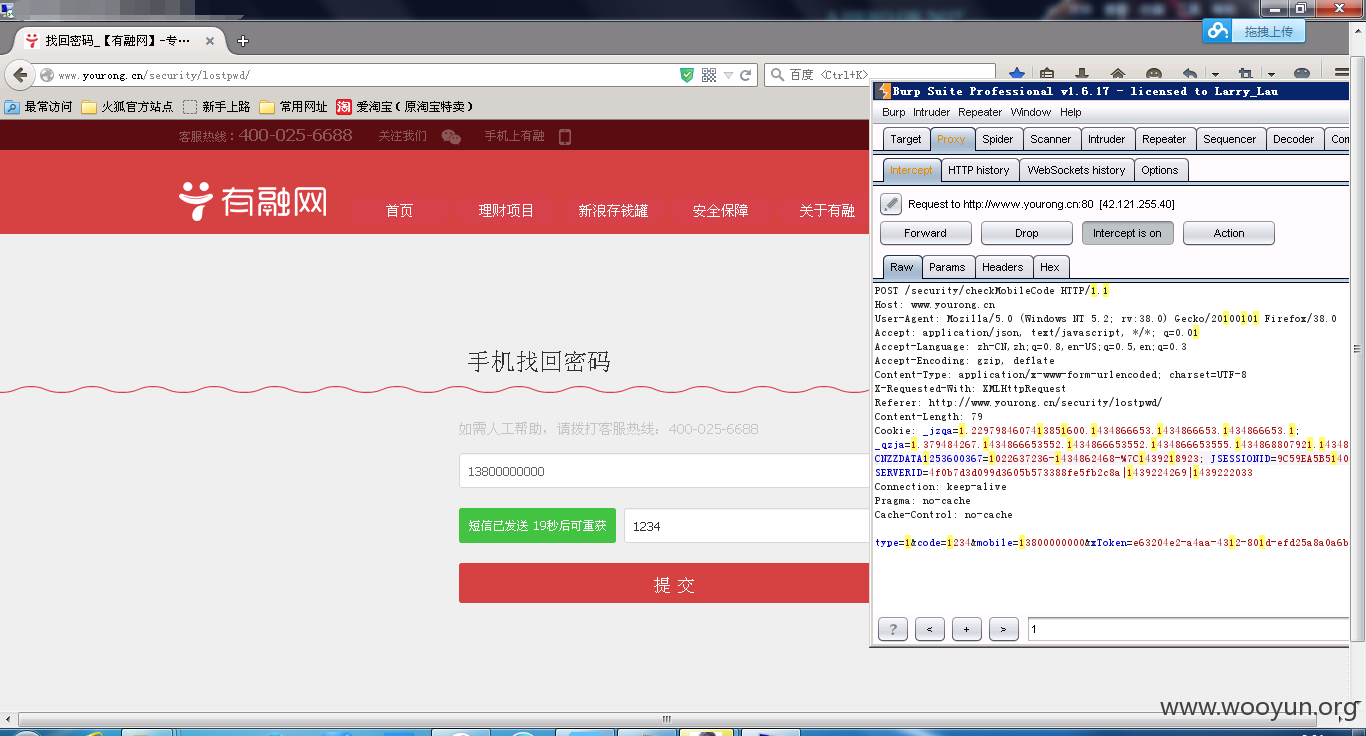Open the 最常访问 bookmark folder
The width and height of the screenshot is (1366, 736).
[x=39, y=106]
